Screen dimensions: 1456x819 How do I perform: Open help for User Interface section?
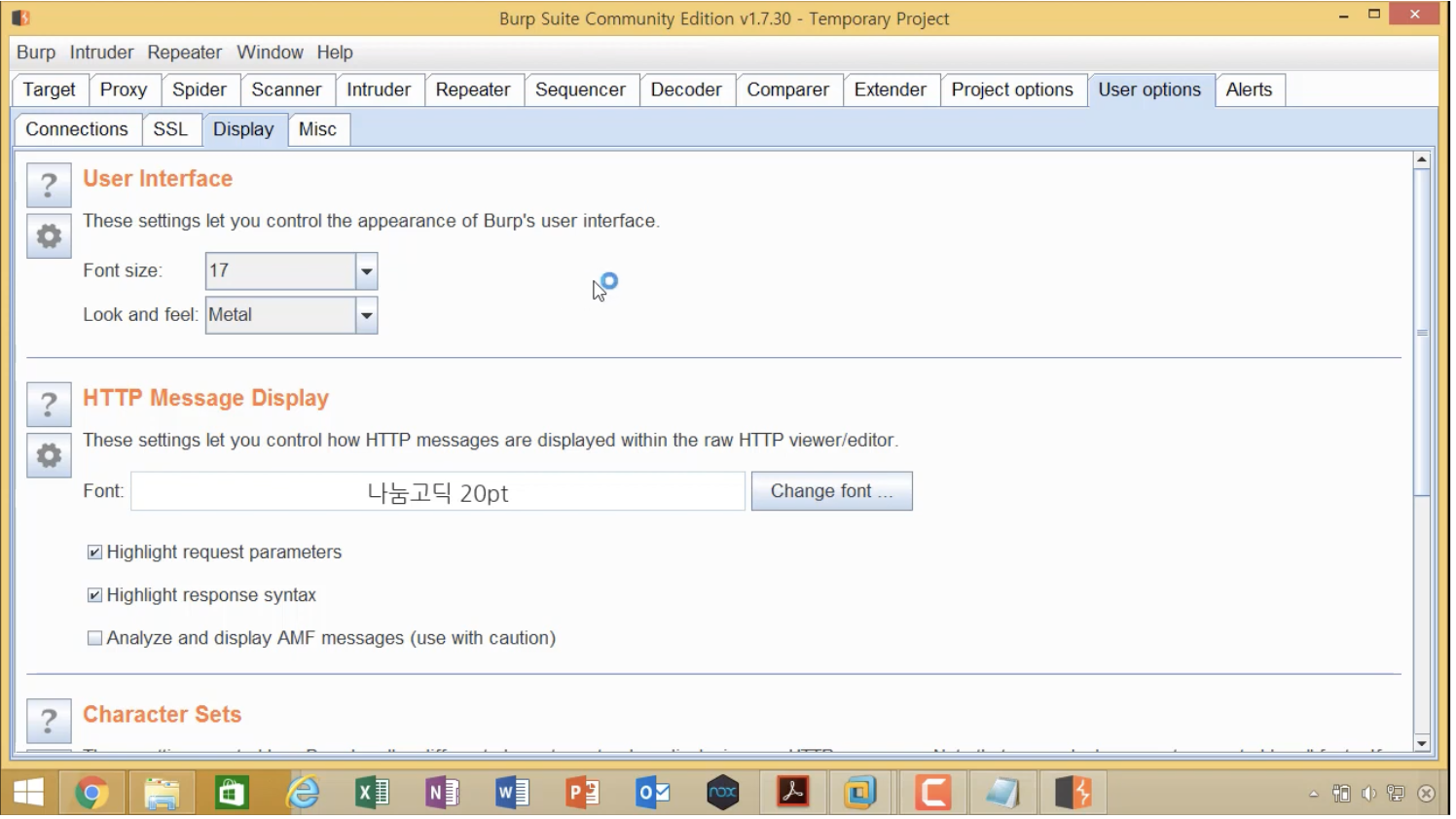[x=49, y=185]
